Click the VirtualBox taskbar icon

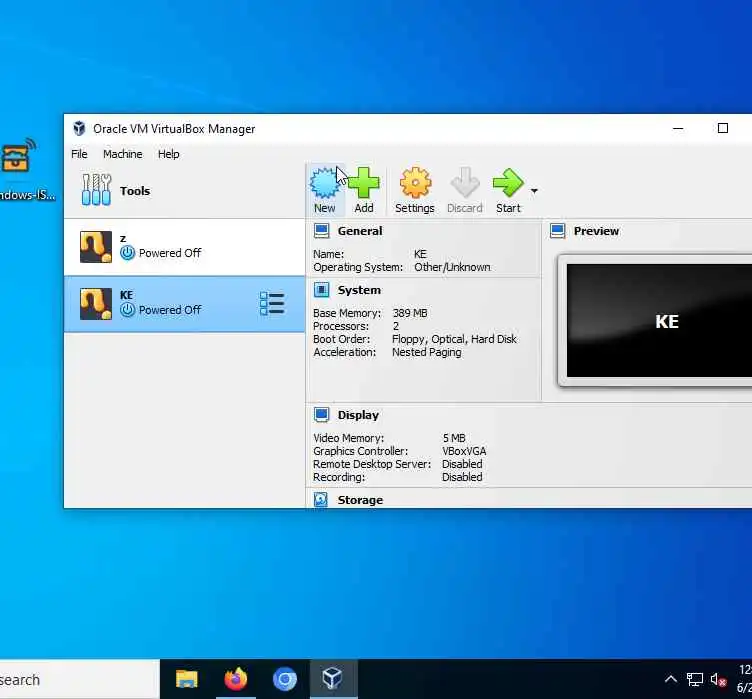point(332,679)
